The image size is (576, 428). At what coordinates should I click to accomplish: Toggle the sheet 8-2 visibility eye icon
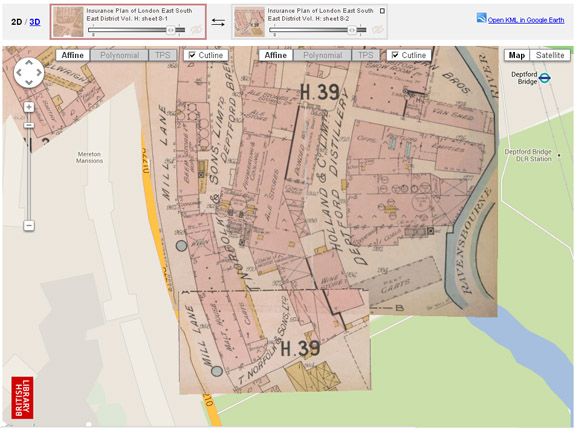(377, 29)
